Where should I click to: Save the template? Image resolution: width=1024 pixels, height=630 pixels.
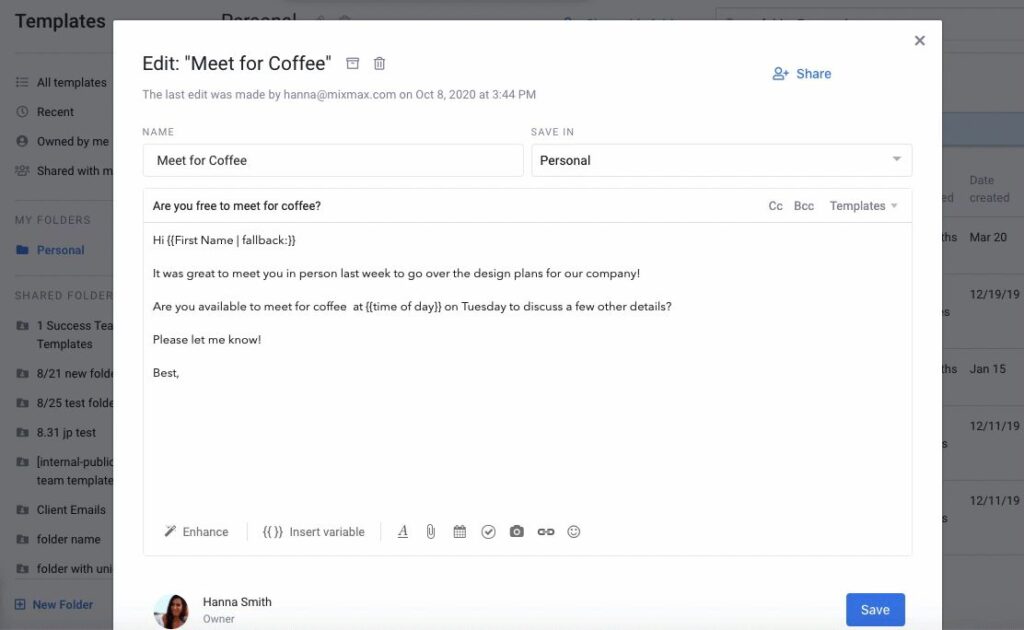click(x=875, y=610)
